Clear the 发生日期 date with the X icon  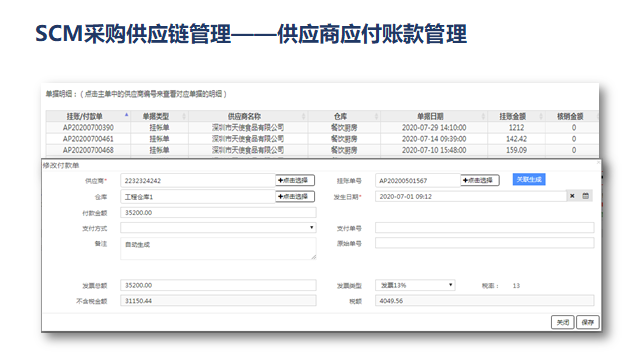click(572, 196)
